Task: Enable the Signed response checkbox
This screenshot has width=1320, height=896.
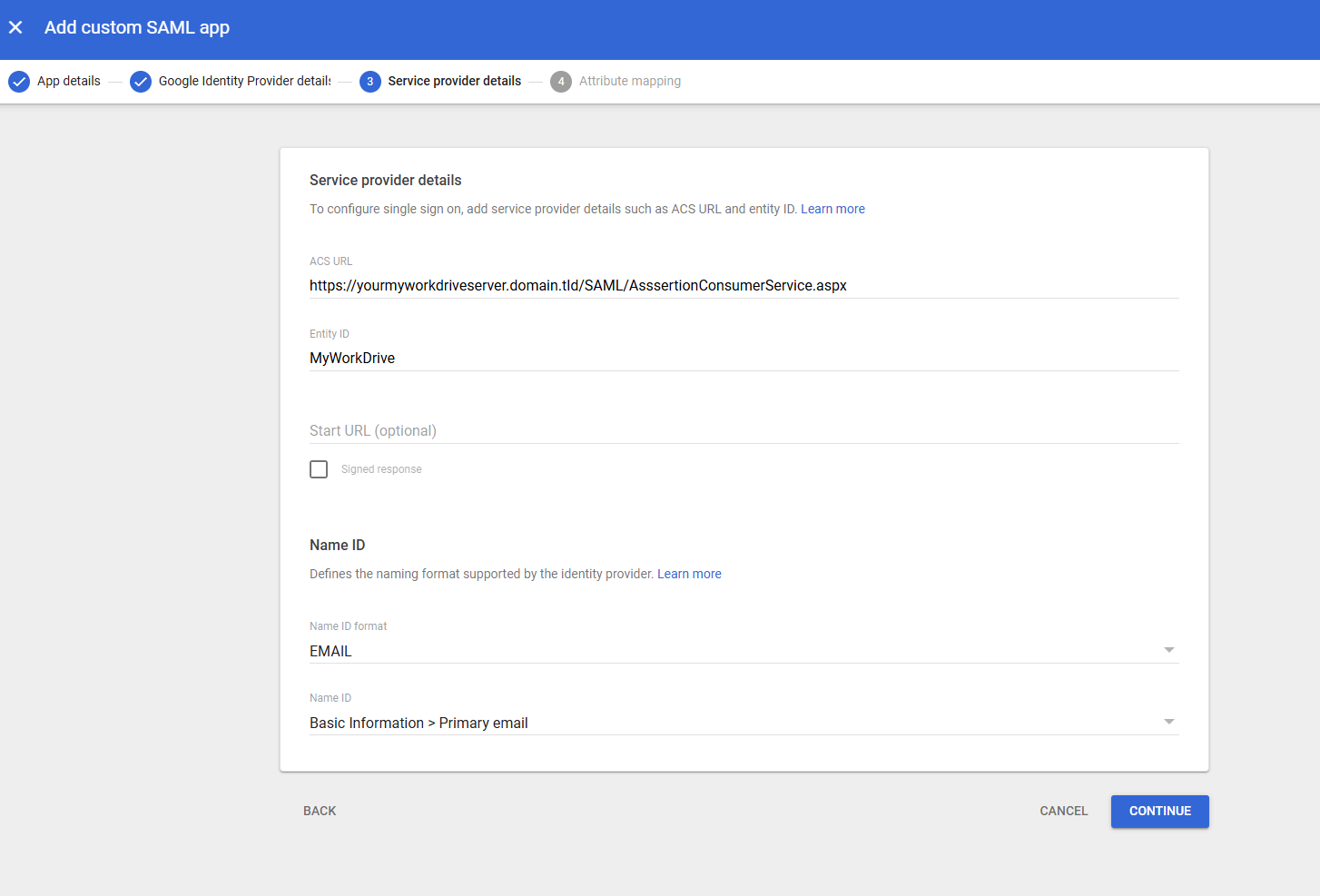Action: [x=319, y=469]
